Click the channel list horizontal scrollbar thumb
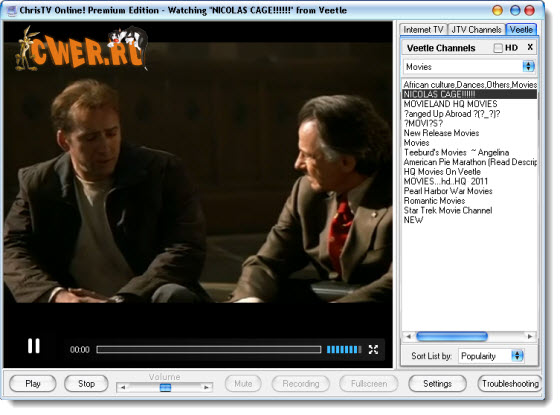Viewport: 560px width, 415px height. pos(452,336)
